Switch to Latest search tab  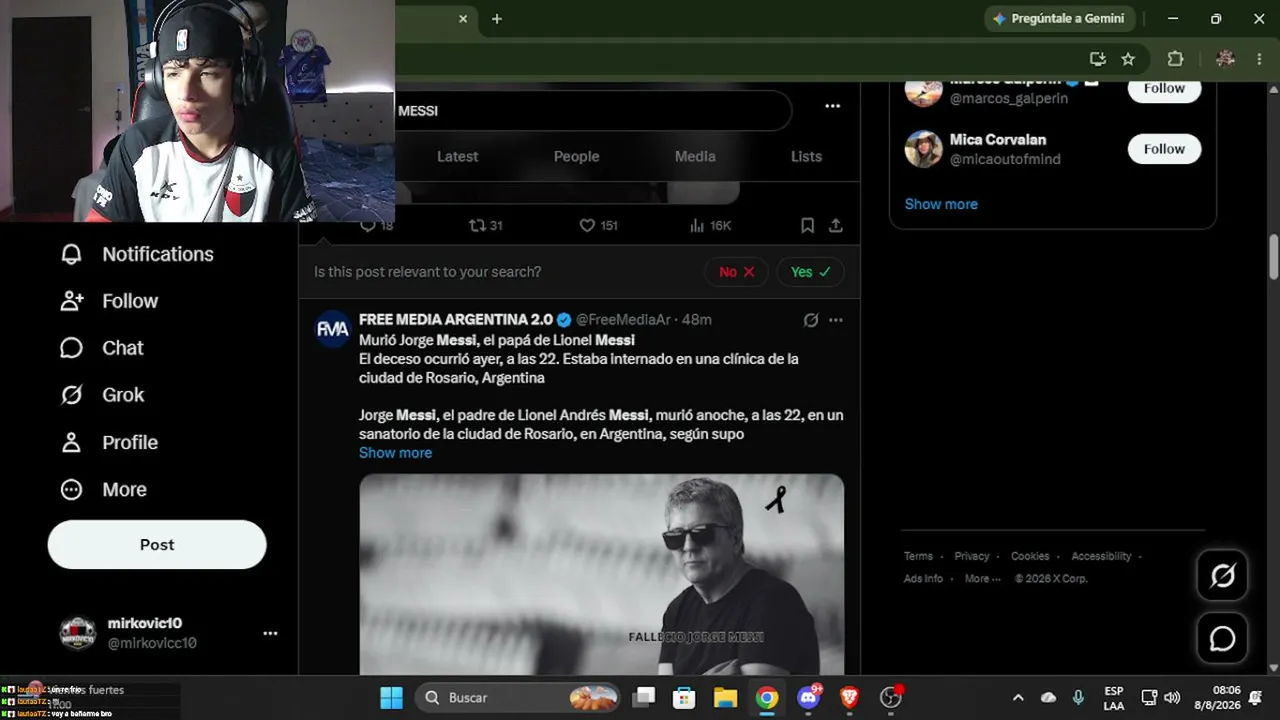point(458,156)
